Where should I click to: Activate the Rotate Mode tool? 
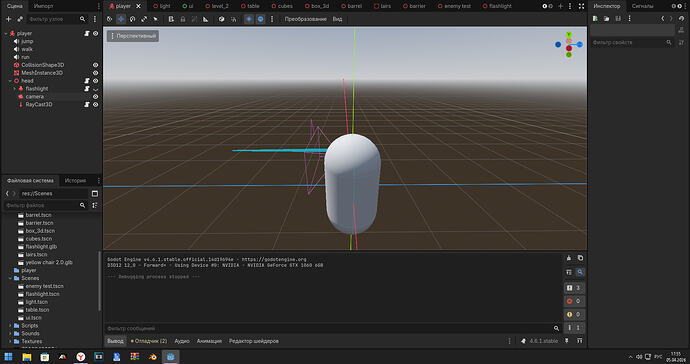pyautogui.click(x=132, y=19)
